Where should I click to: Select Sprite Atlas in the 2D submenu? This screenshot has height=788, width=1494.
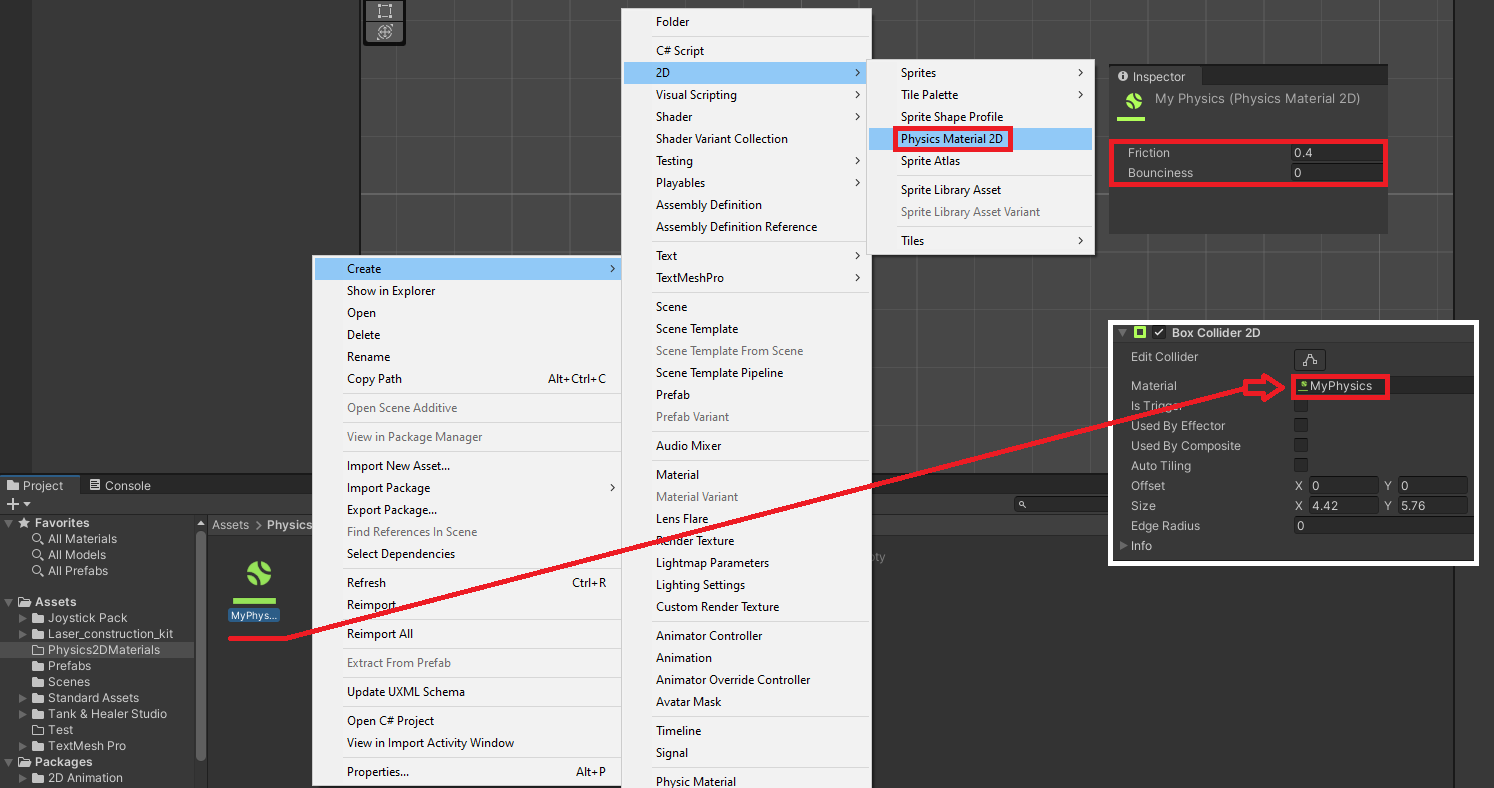tap(980, 161)
